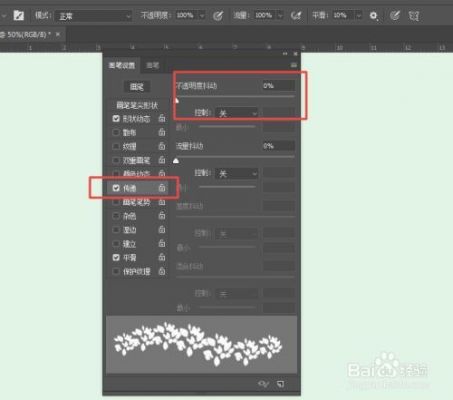Lock the 形状动态 settings
Image resolution: width=453 pixels, height=400 pixels.
coord(162,118)
